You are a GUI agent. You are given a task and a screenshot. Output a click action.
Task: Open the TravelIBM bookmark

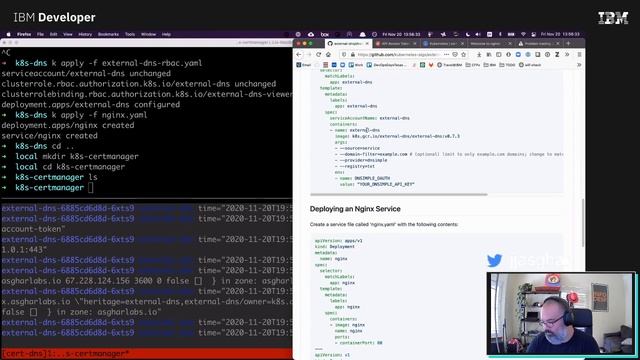point(450,65)
